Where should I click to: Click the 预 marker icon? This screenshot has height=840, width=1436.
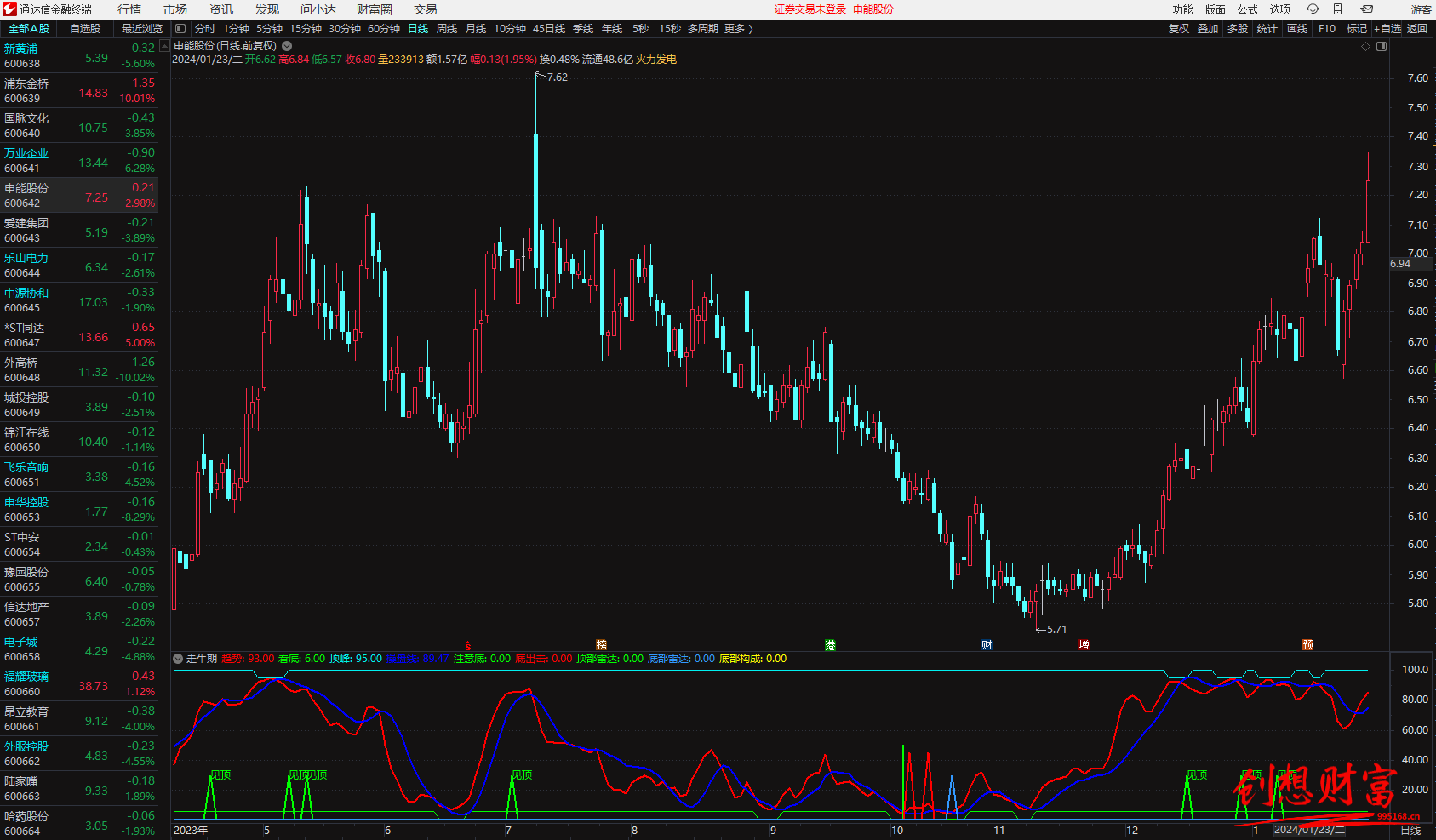[x=1307, y=645]
